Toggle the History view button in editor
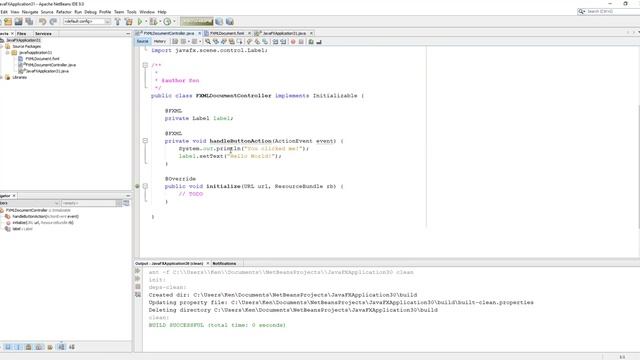Screen dimensions: 640x360 [160, 41]
